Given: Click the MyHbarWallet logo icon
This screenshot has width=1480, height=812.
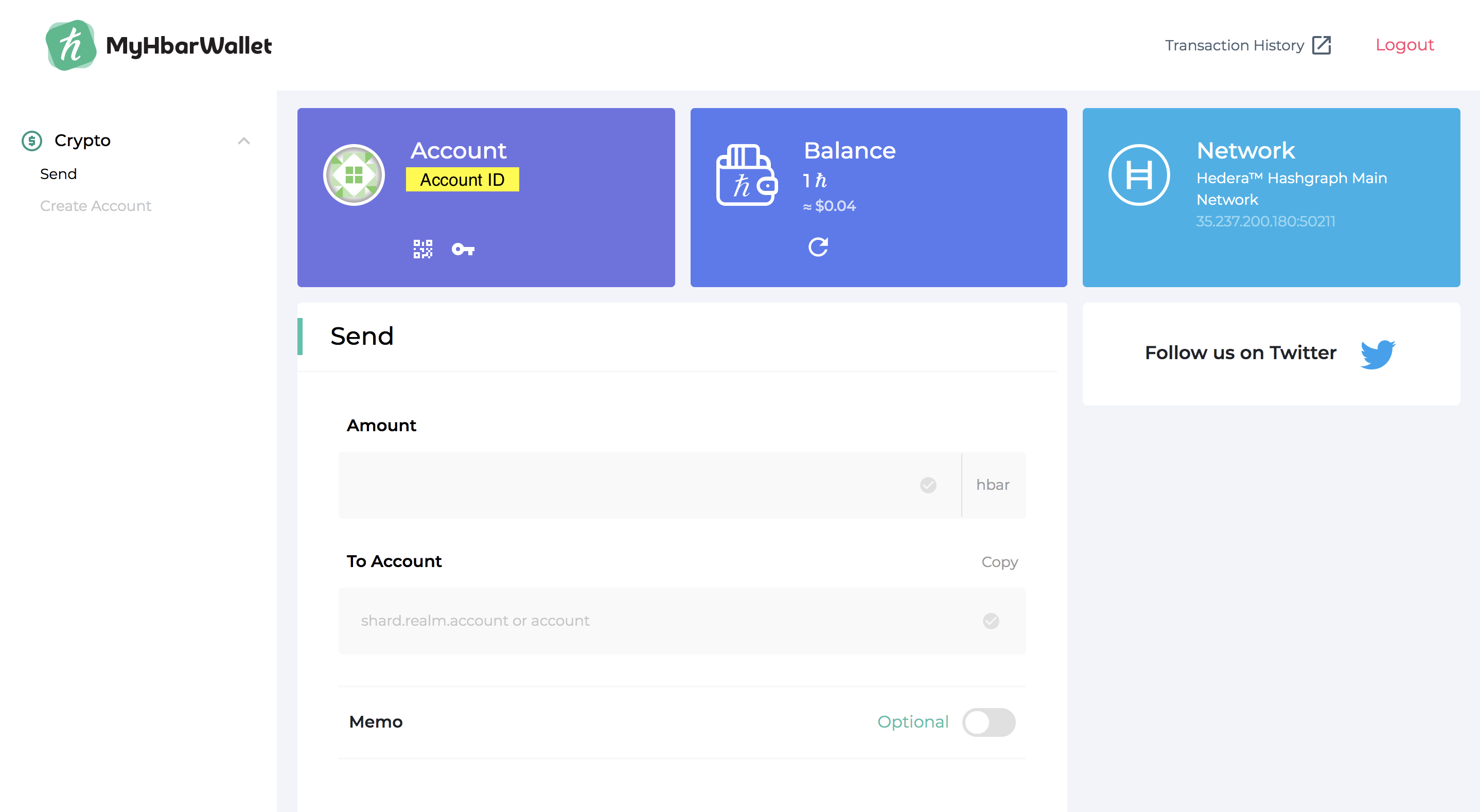Looking at the screenshot, I should point(71,45).
